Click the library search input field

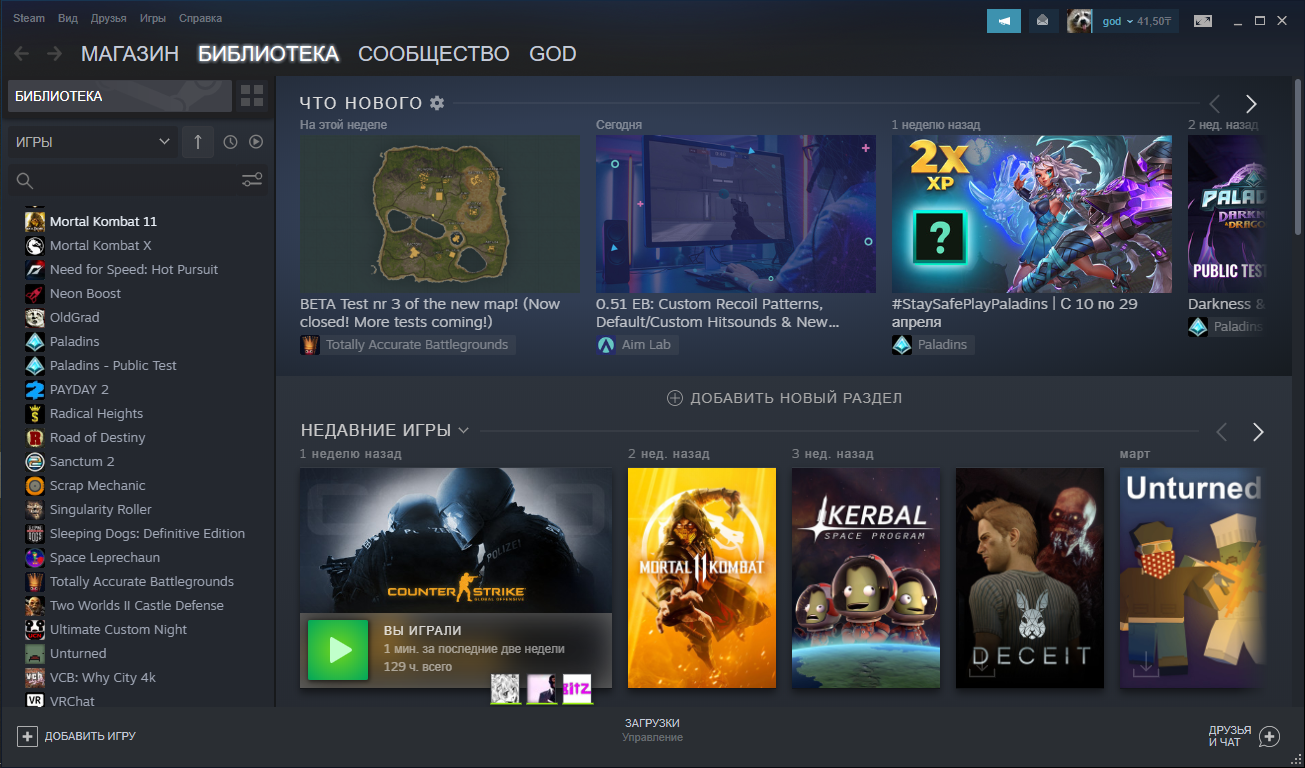pos(137,181)
